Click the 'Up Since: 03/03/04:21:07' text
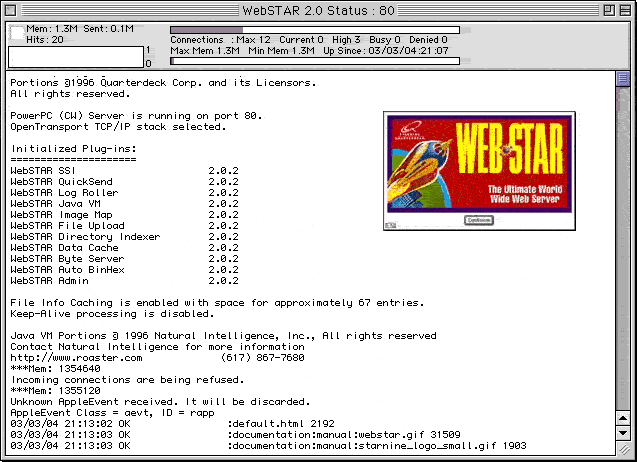This screenshot has height=462, width=637. tap(386, 51)
